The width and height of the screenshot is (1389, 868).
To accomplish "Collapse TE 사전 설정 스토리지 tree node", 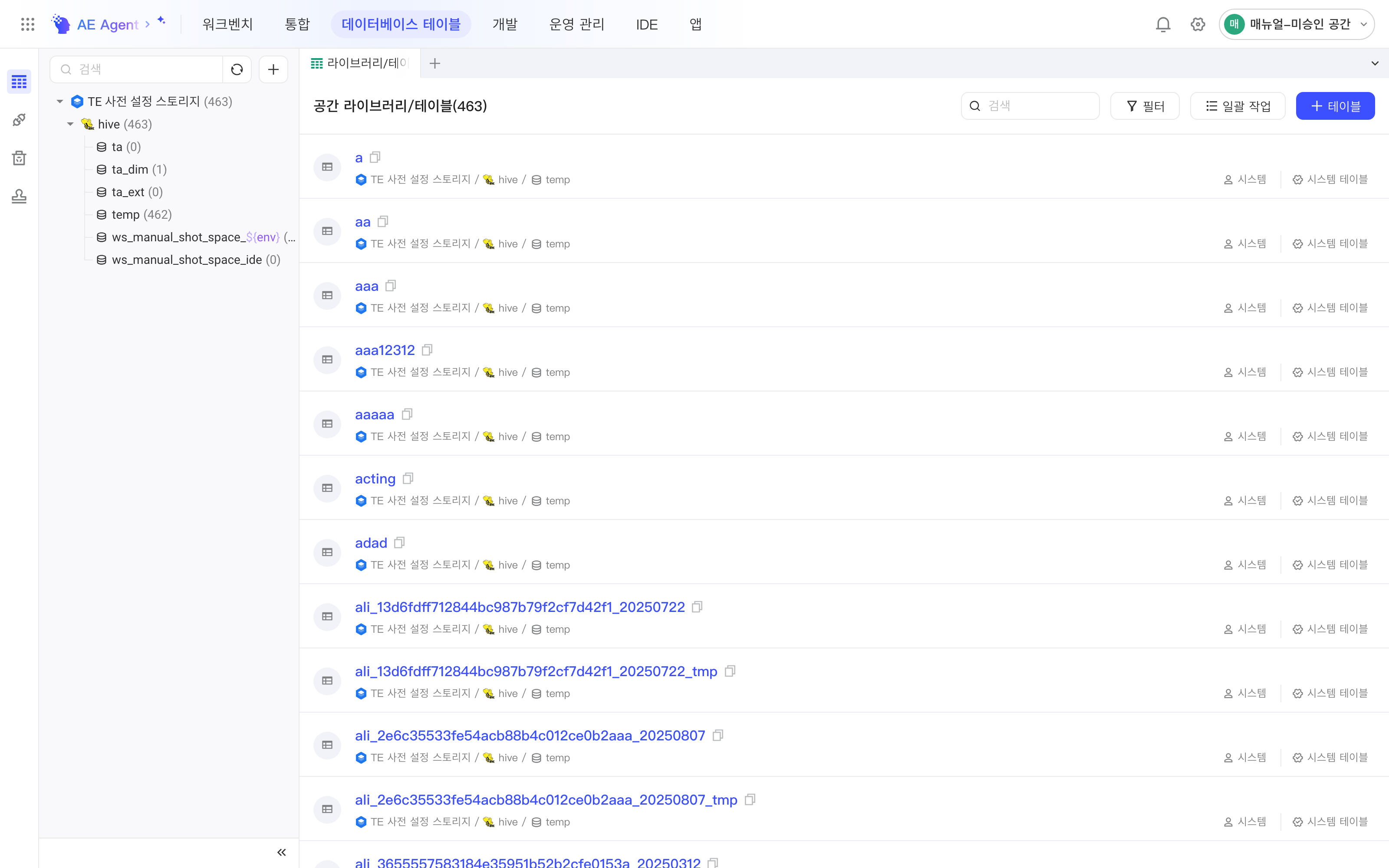I will pos(60,102).
